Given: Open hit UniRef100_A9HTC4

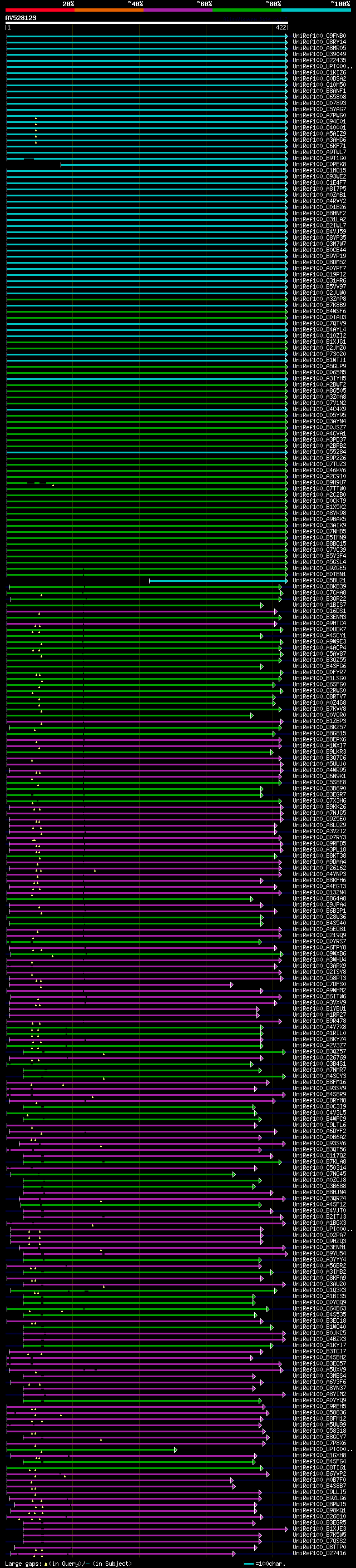Looking at the screenshot, I should 319,624.
